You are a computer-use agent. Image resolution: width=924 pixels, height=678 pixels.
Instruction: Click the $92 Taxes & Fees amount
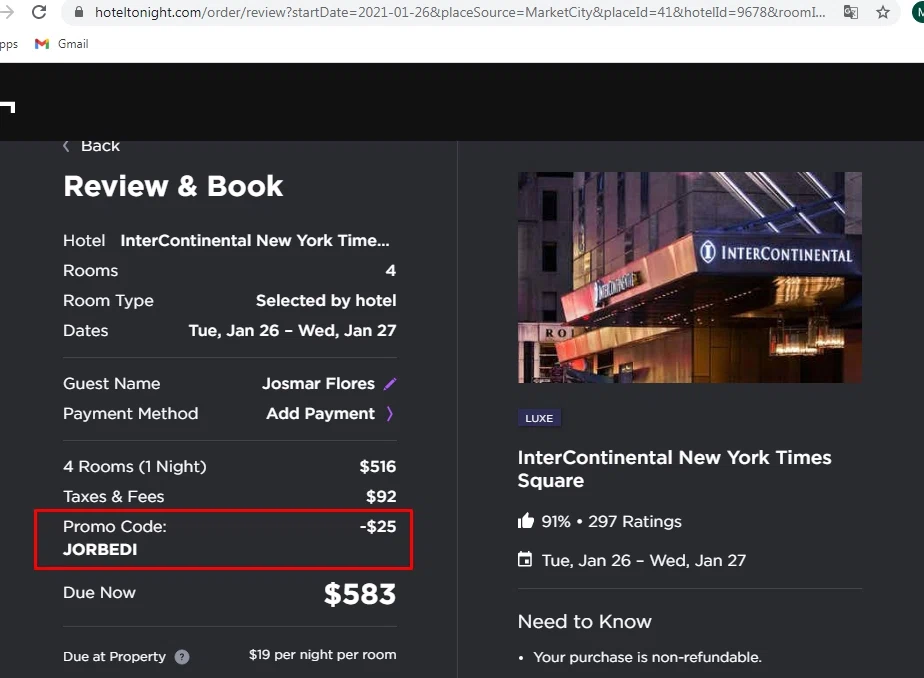381,497
